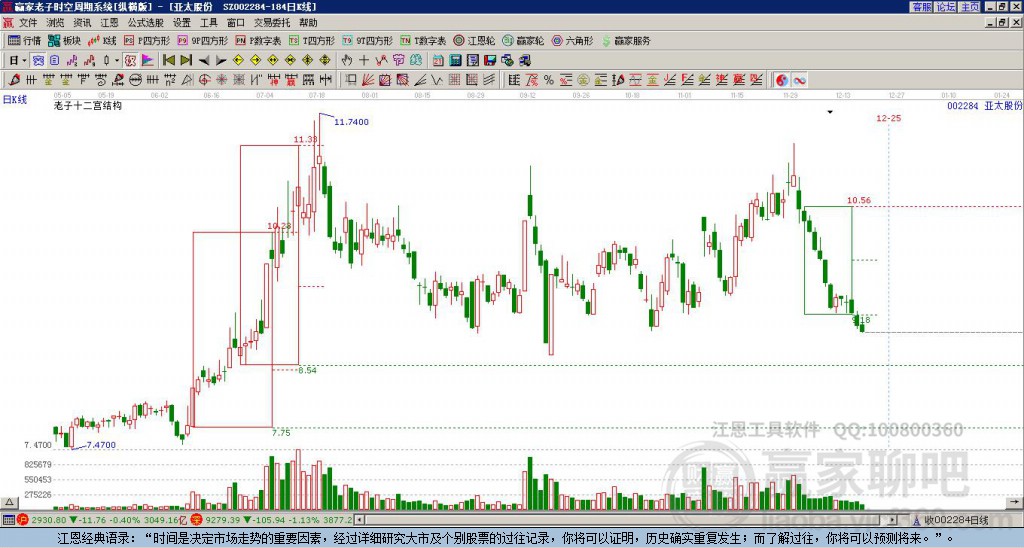Open the T数字表 tool
Screen dimensions: 1024x548
(423, 40)
